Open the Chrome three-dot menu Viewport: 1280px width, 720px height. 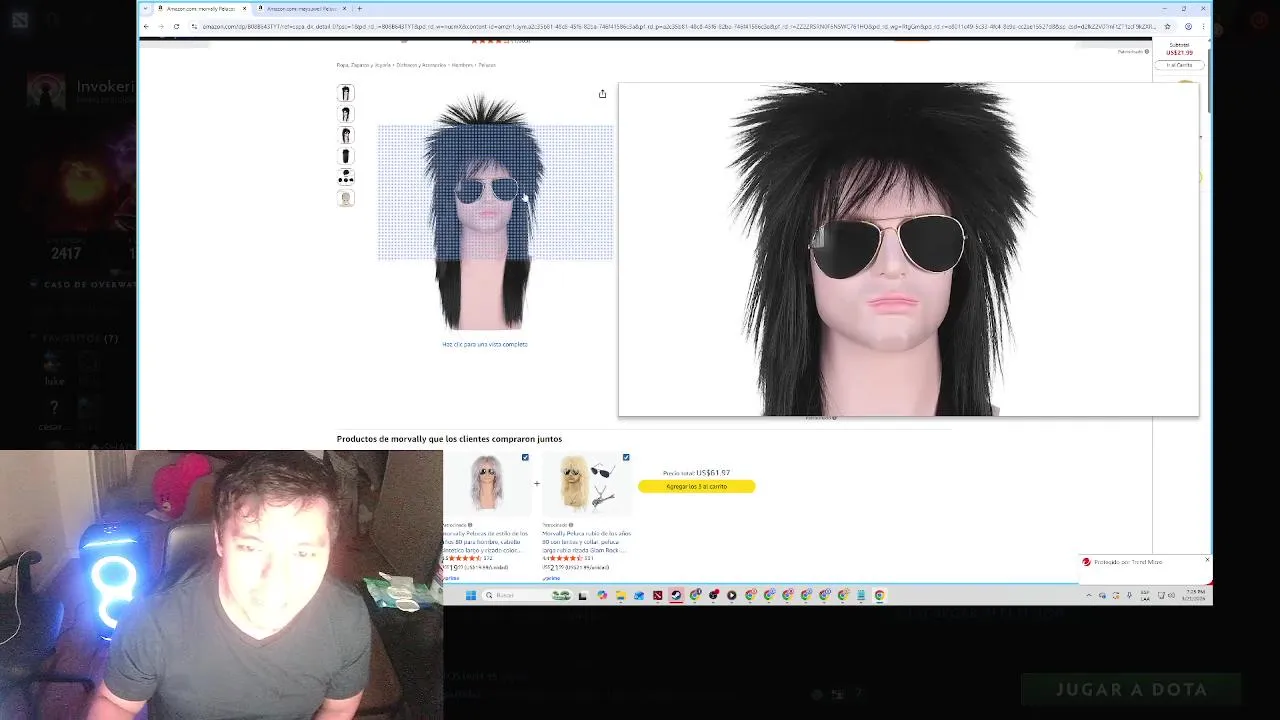[1204, 26]
